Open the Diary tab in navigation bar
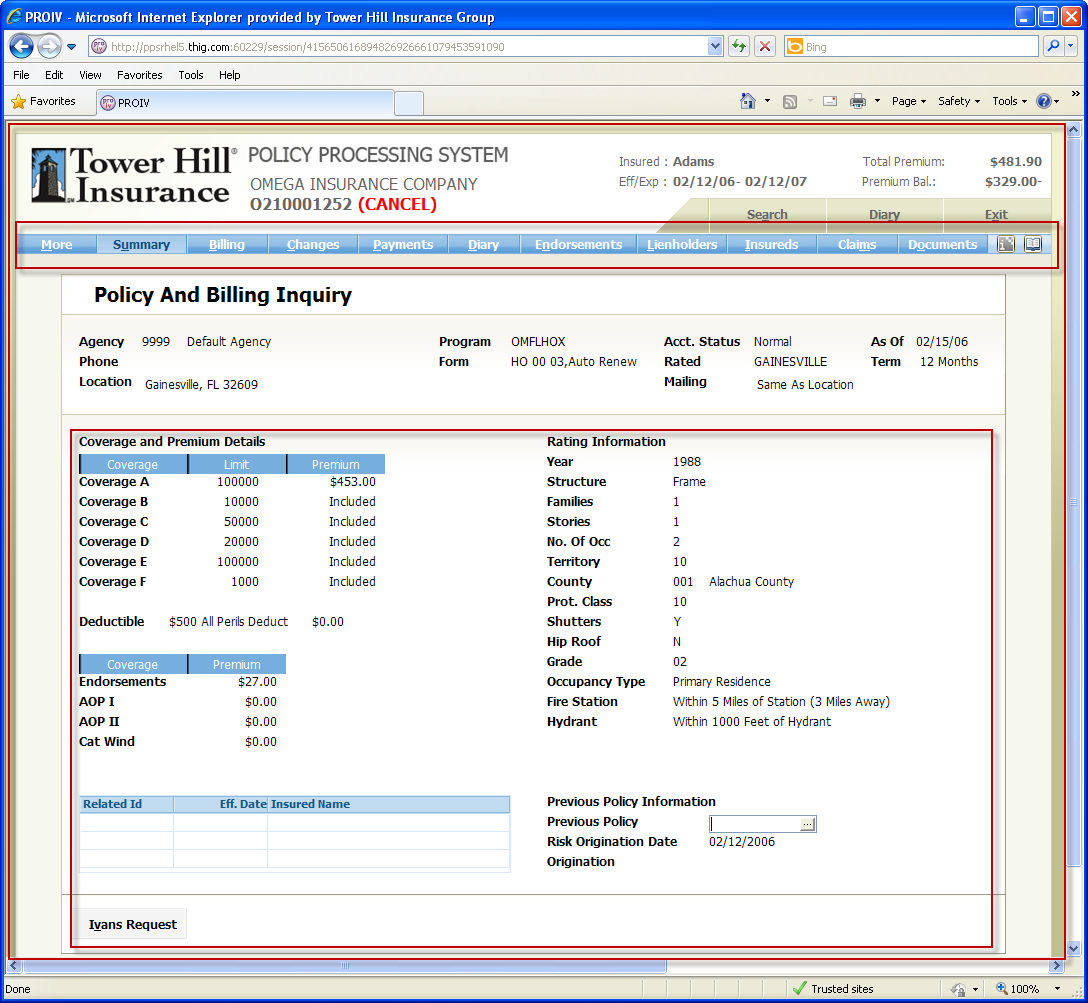Screen dimensions: 1088x1003 coord(484,244)
